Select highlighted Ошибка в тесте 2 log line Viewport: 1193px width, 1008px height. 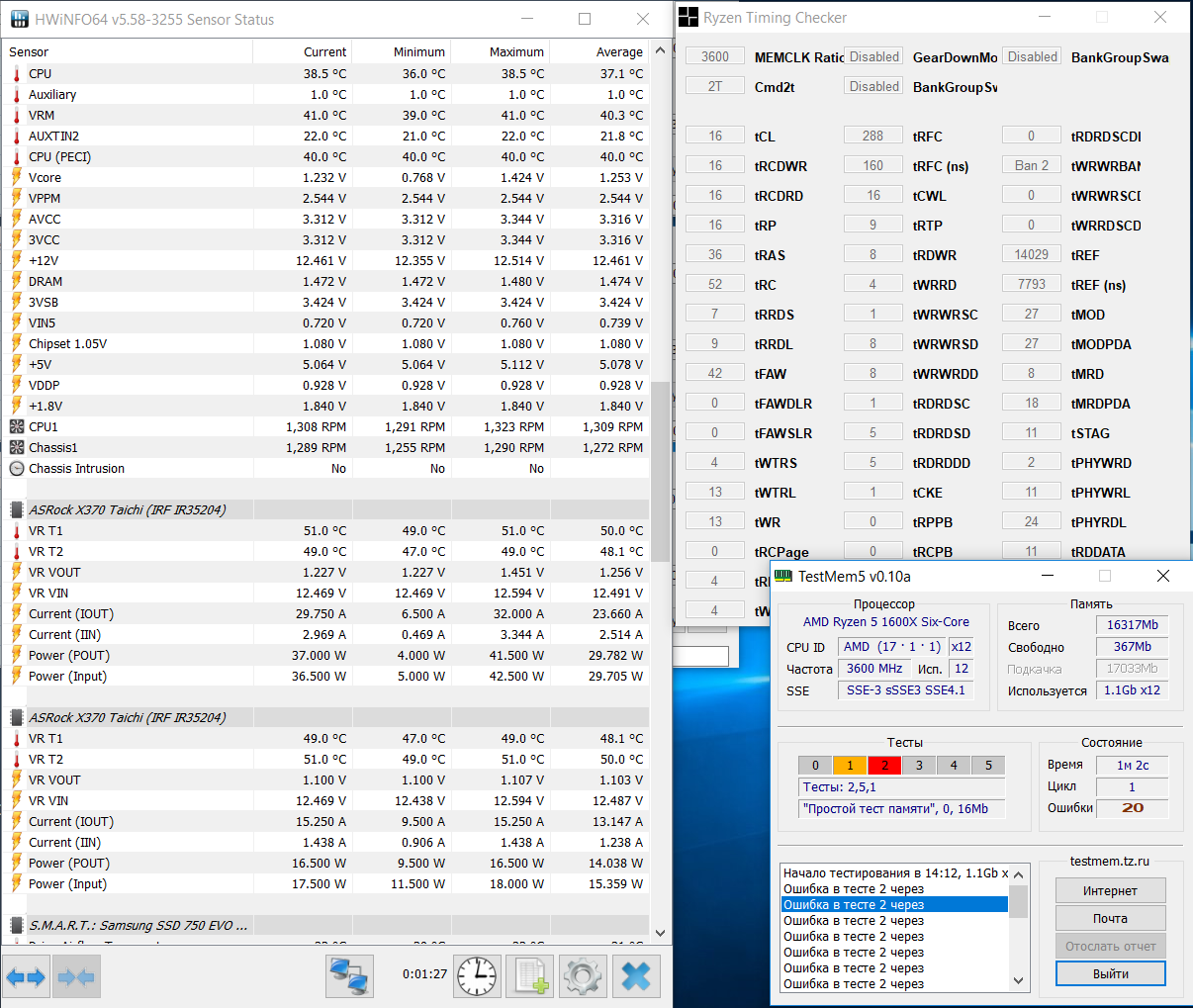pos(894,904)
